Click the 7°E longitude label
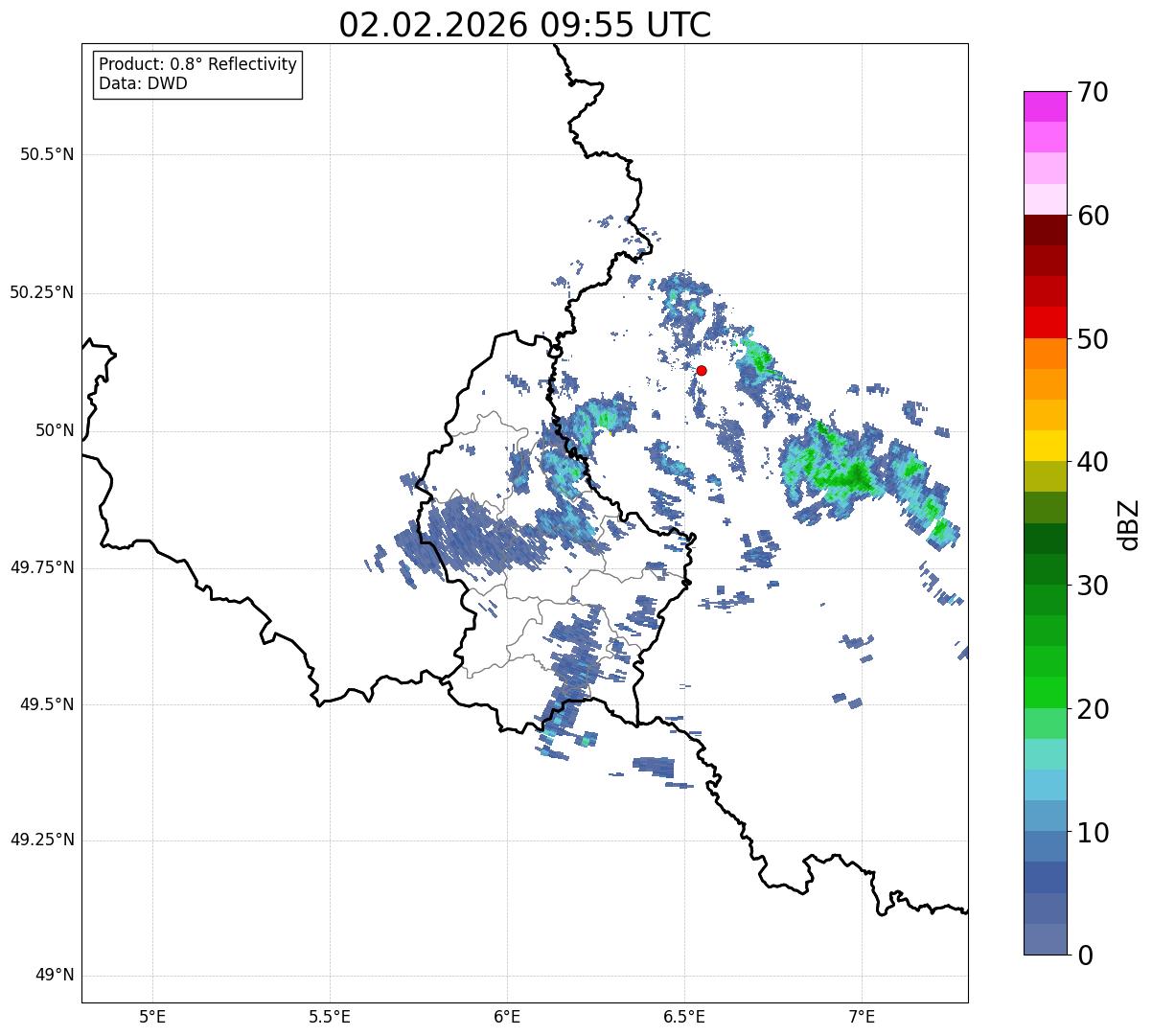The image size is (1152, 1036). point(862,1016)
